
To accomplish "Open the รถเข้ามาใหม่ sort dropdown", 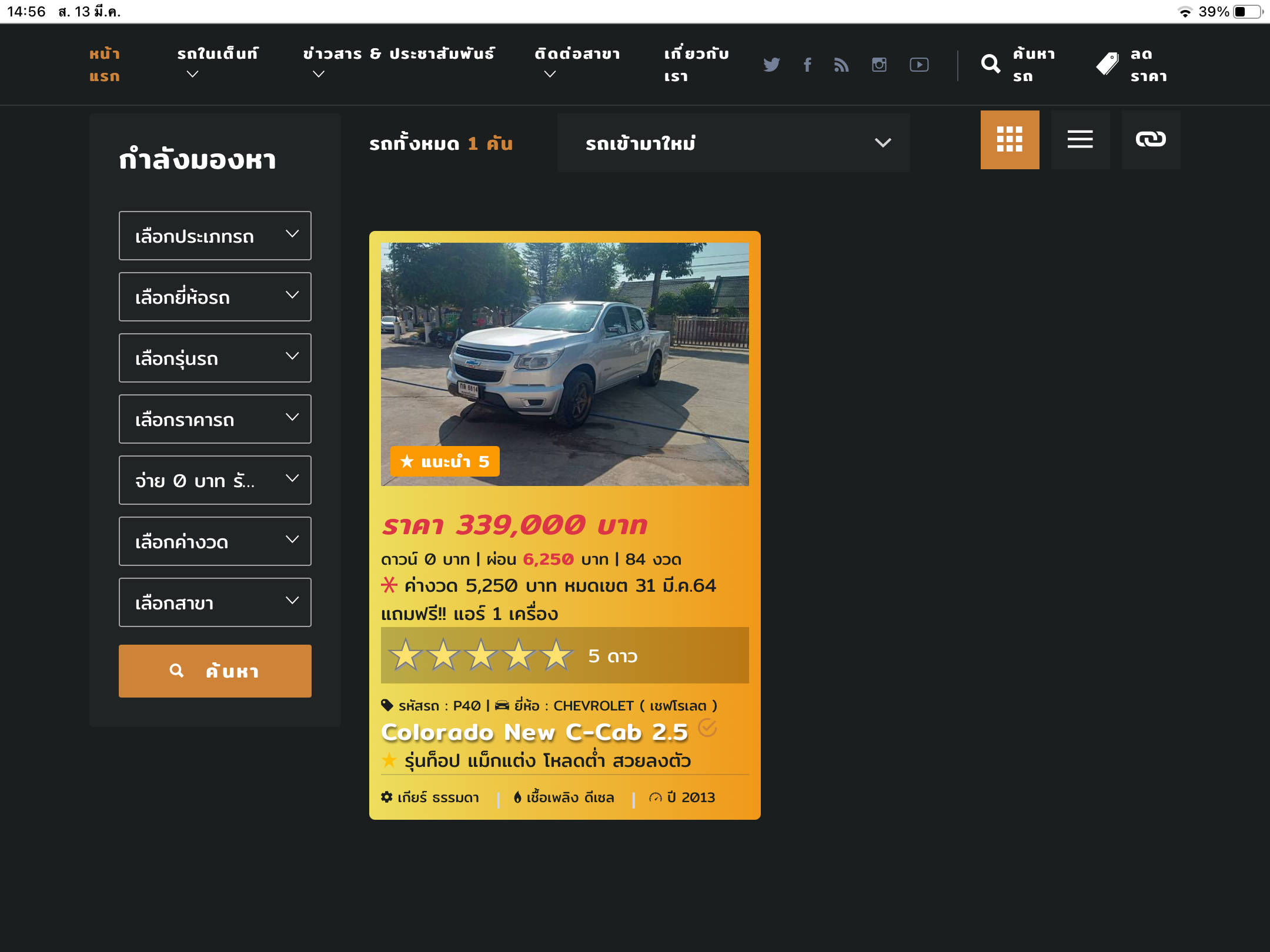I will click(x=733, y=143).
